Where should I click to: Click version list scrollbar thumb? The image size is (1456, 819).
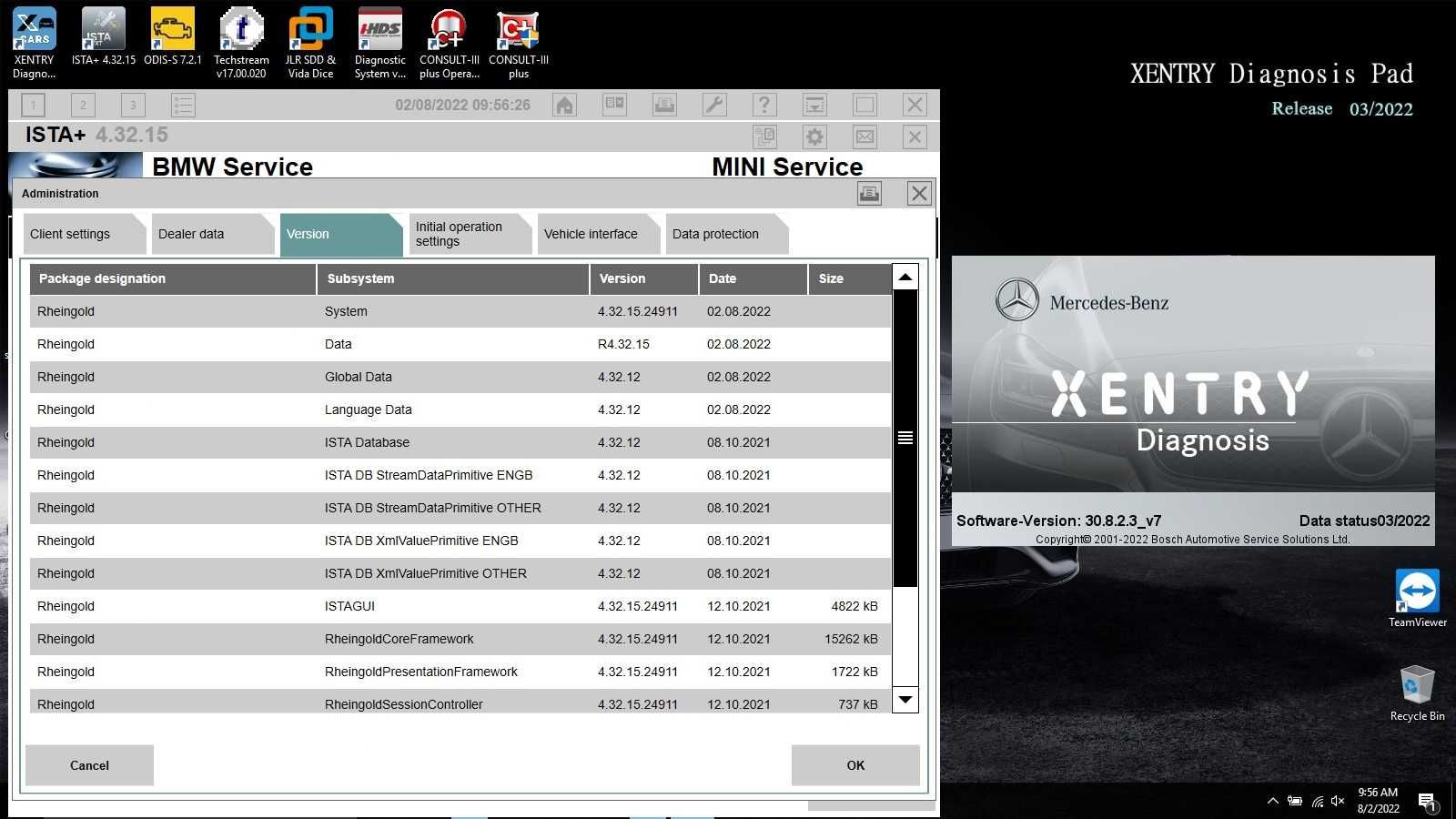click(905, 438)
